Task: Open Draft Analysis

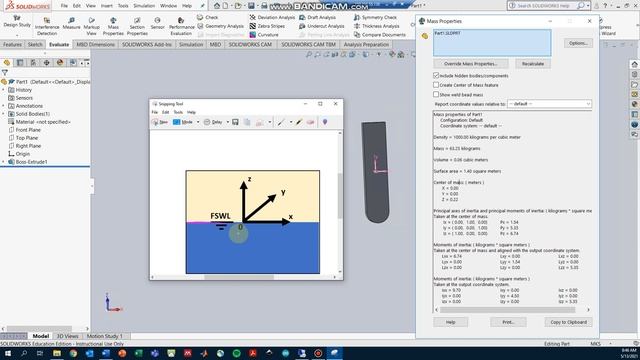Action: (x=317, y=18)
